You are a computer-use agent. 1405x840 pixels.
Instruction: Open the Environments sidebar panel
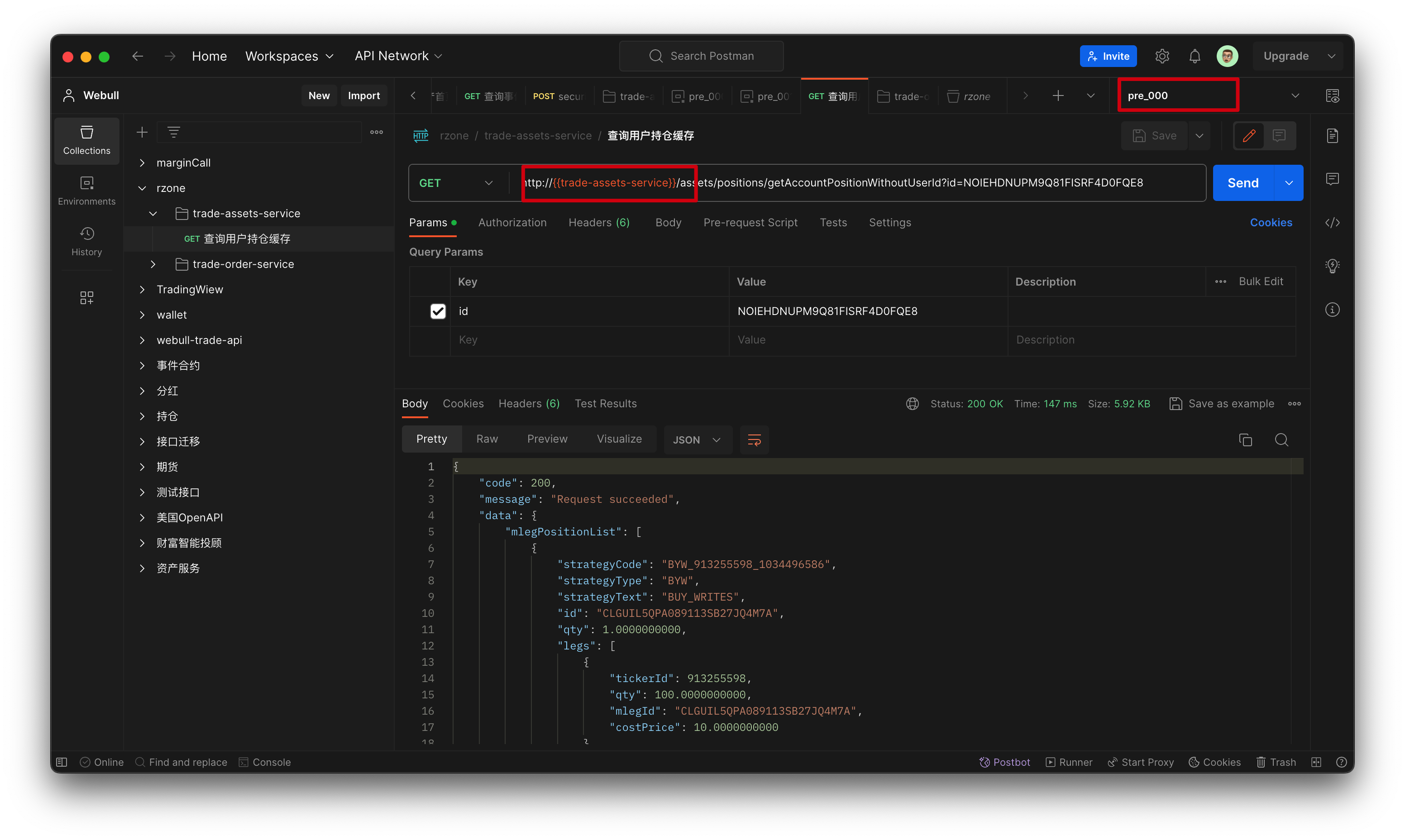(86, 191)
